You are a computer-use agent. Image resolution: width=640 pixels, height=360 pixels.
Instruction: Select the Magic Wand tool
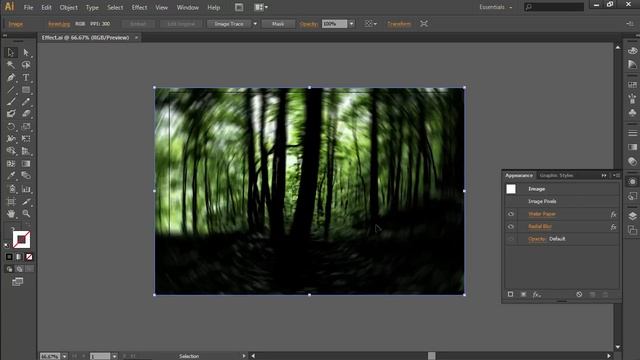click(11, 65)
